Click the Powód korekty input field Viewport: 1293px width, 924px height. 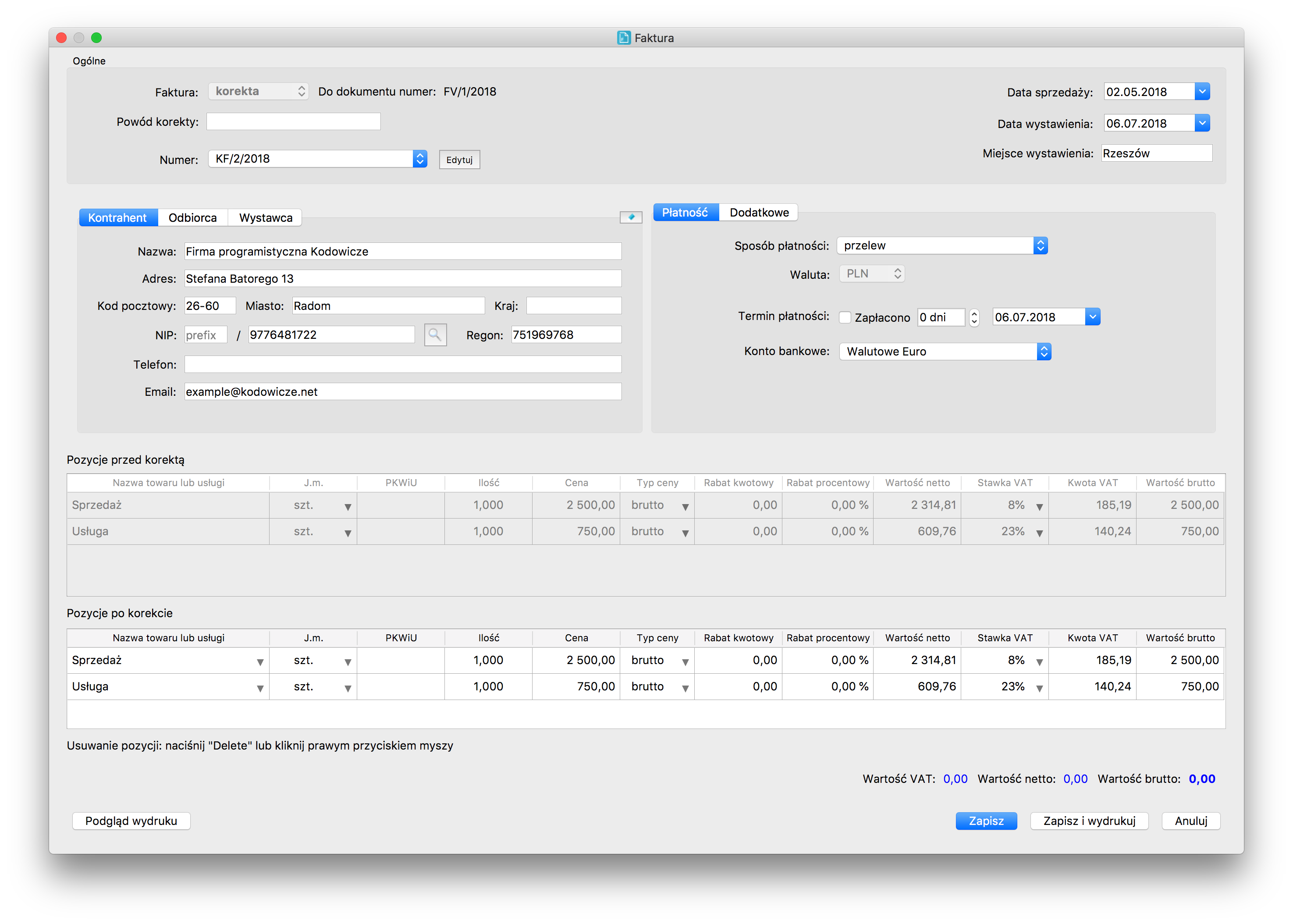(x=294, y=121)
